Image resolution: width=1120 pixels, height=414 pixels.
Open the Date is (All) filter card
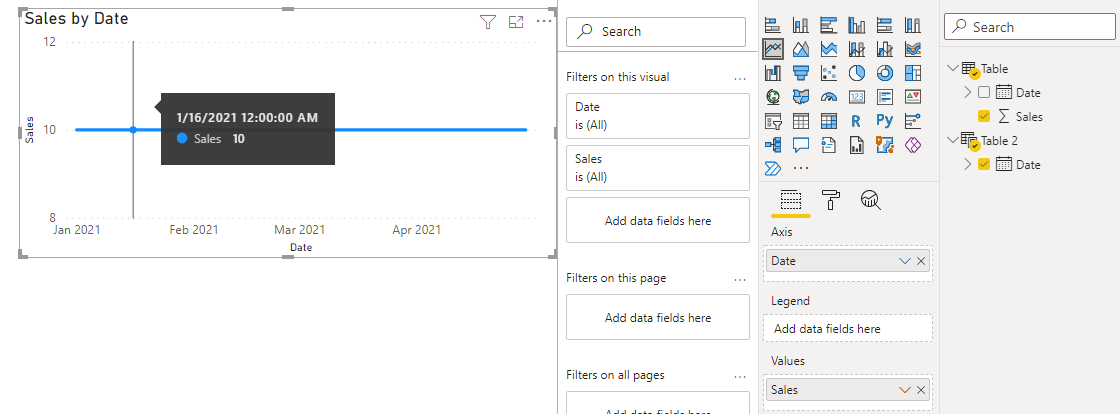tap(658, 116)
